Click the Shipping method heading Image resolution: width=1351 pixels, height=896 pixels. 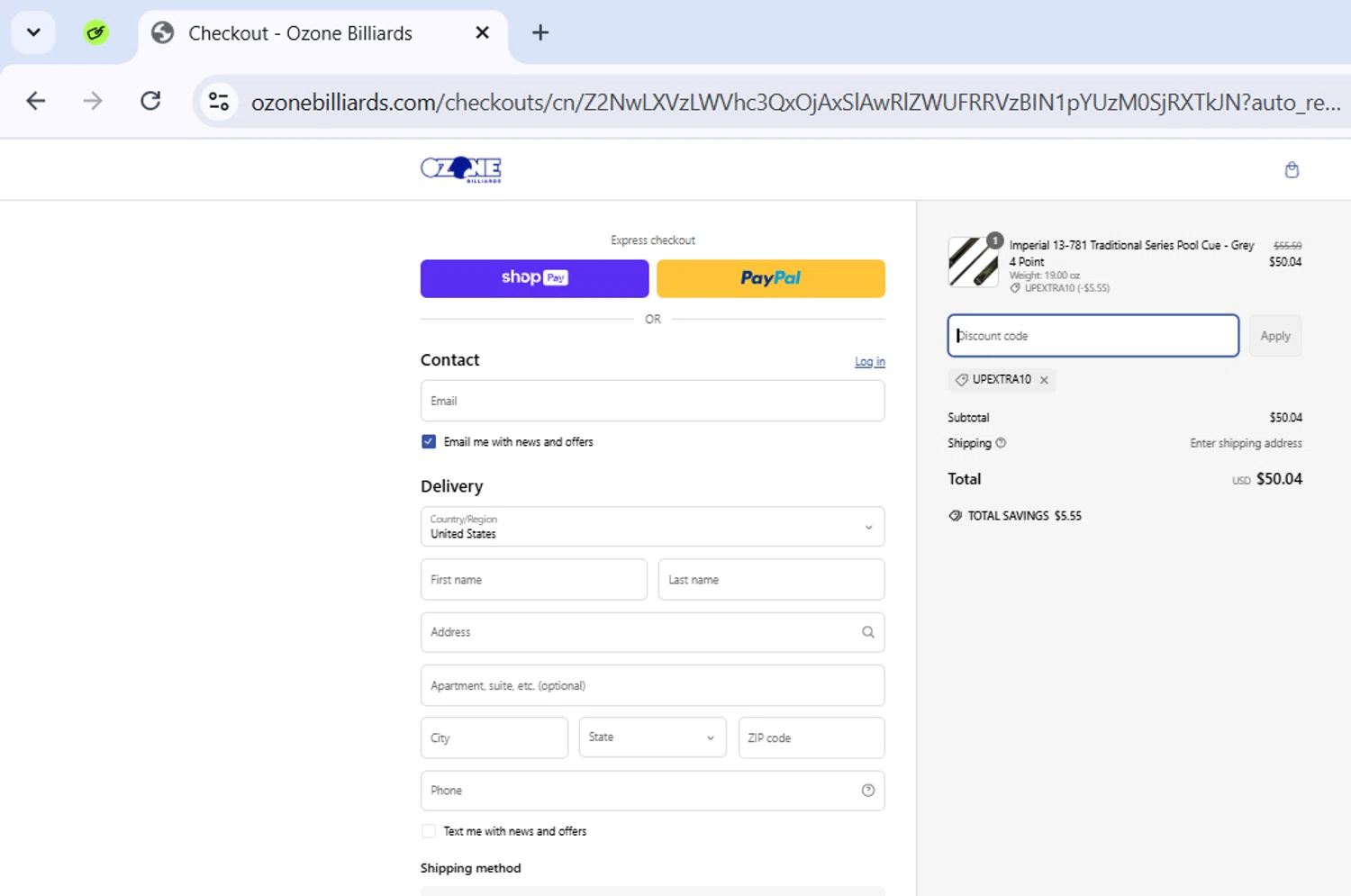point(470,868)
